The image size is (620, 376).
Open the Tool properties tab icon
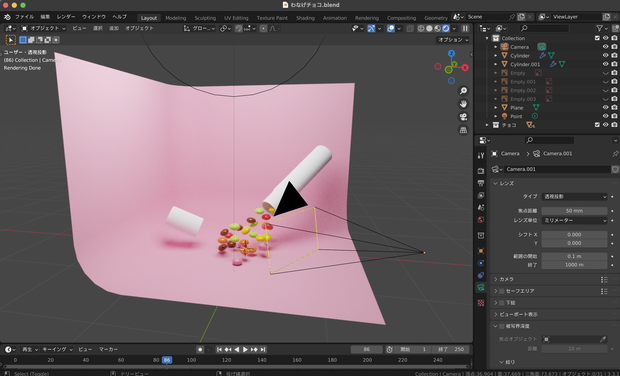point(481,155)
